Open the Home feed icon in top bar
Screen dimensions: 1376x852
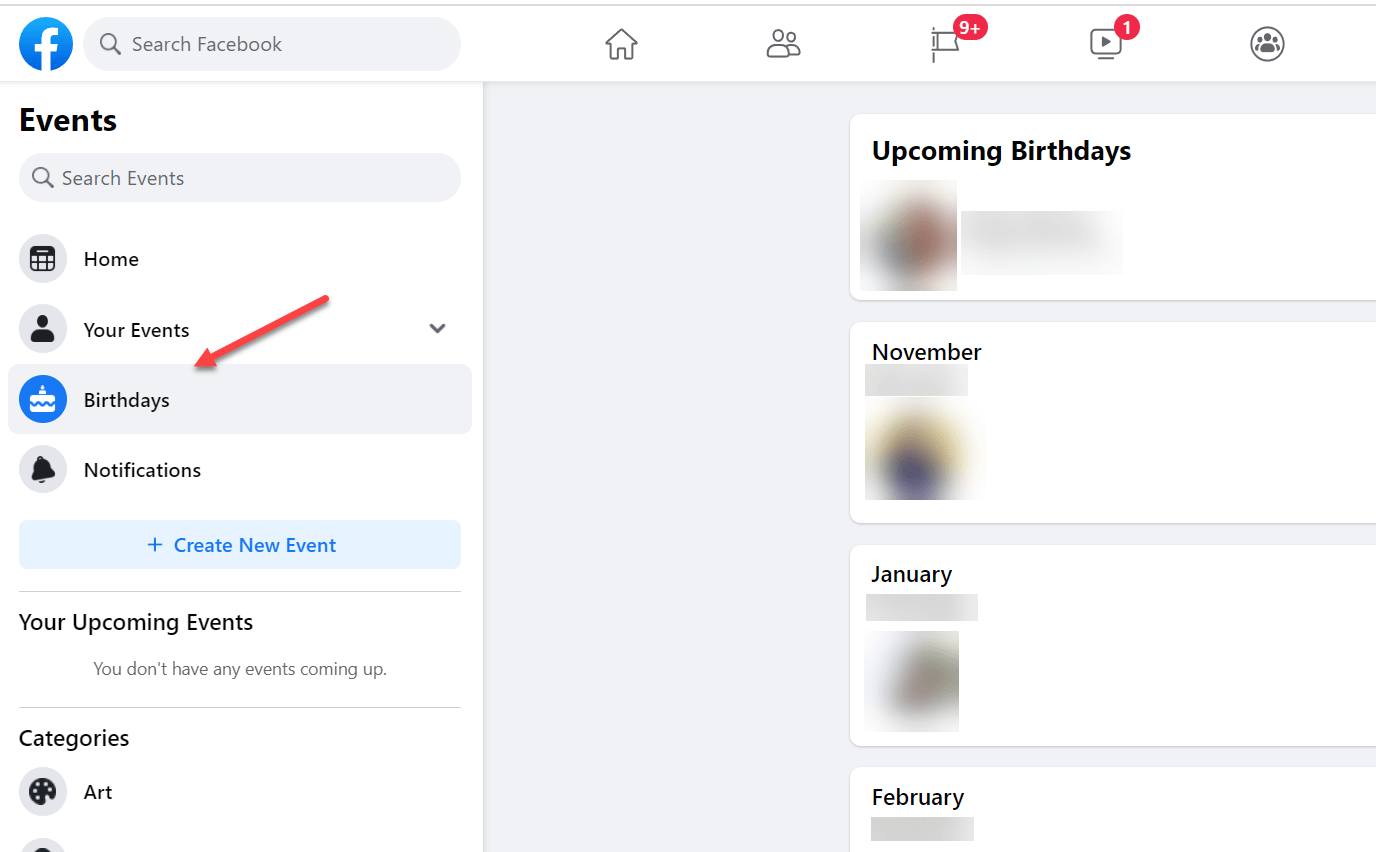point(621,44)
